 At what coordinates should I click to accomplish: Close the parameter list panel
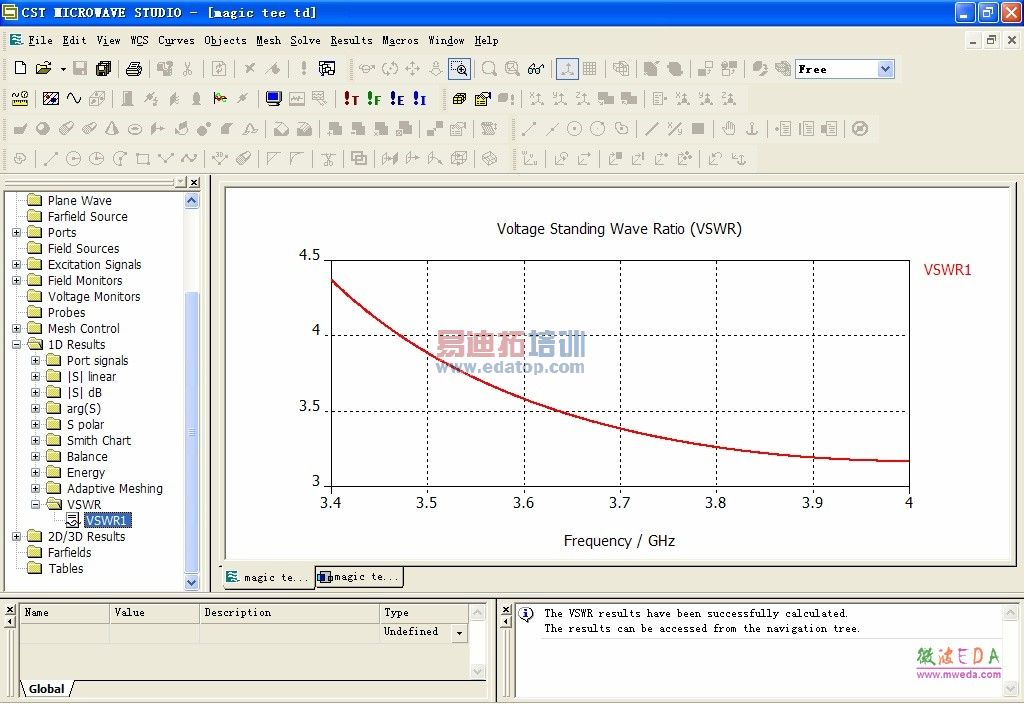10,609
